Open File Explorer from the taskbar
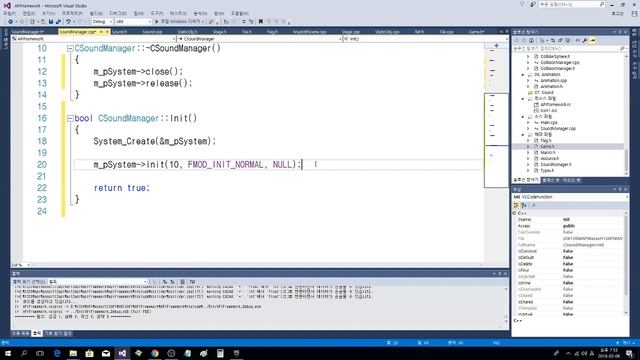 tap(73, 353)
